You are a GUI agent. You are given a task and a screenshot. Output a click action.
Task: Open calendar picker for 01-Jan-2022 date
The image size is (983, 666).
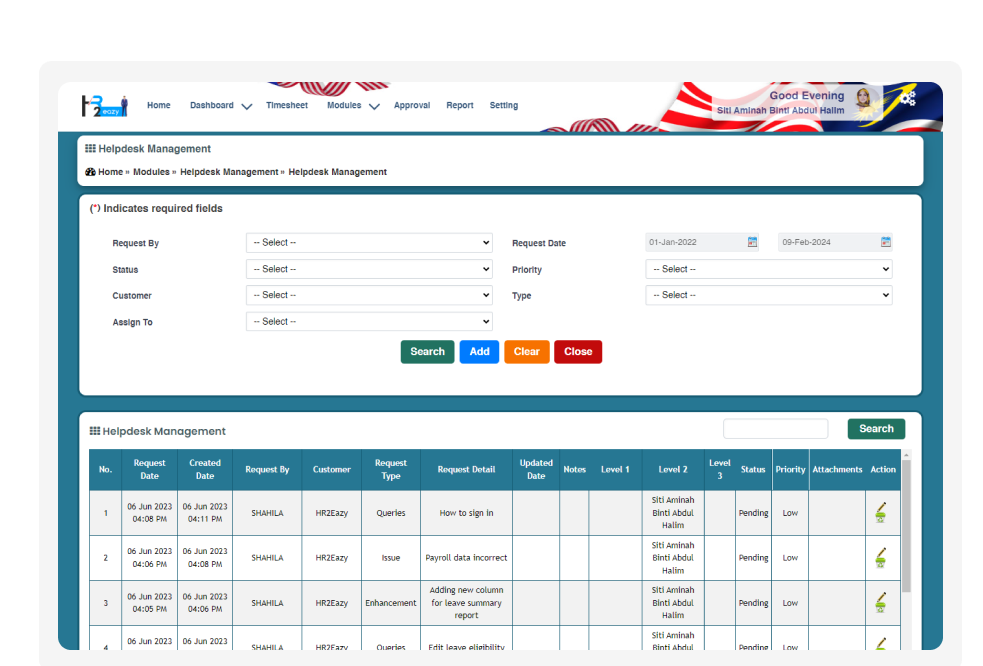click(x=752, y=242)
